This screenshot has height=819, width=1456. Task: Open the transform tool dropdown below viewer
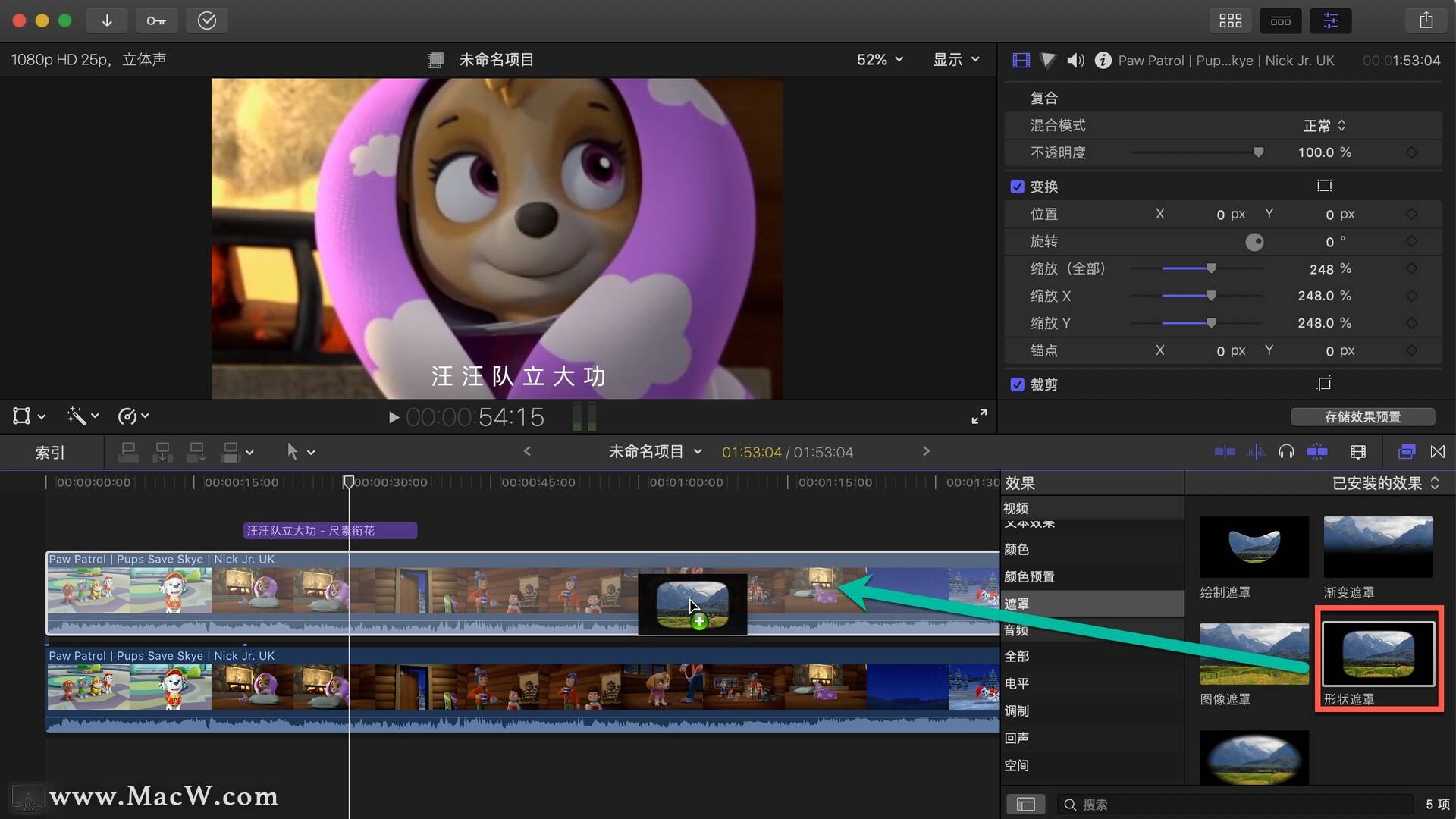[29, 416]
